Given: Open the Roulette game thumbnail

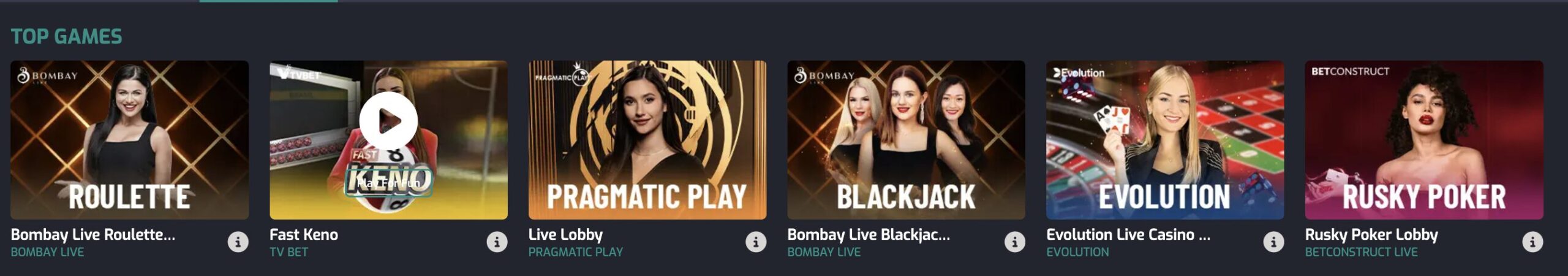Looking at the screenshot, I should pyautogui.click(x=130, y=140).
